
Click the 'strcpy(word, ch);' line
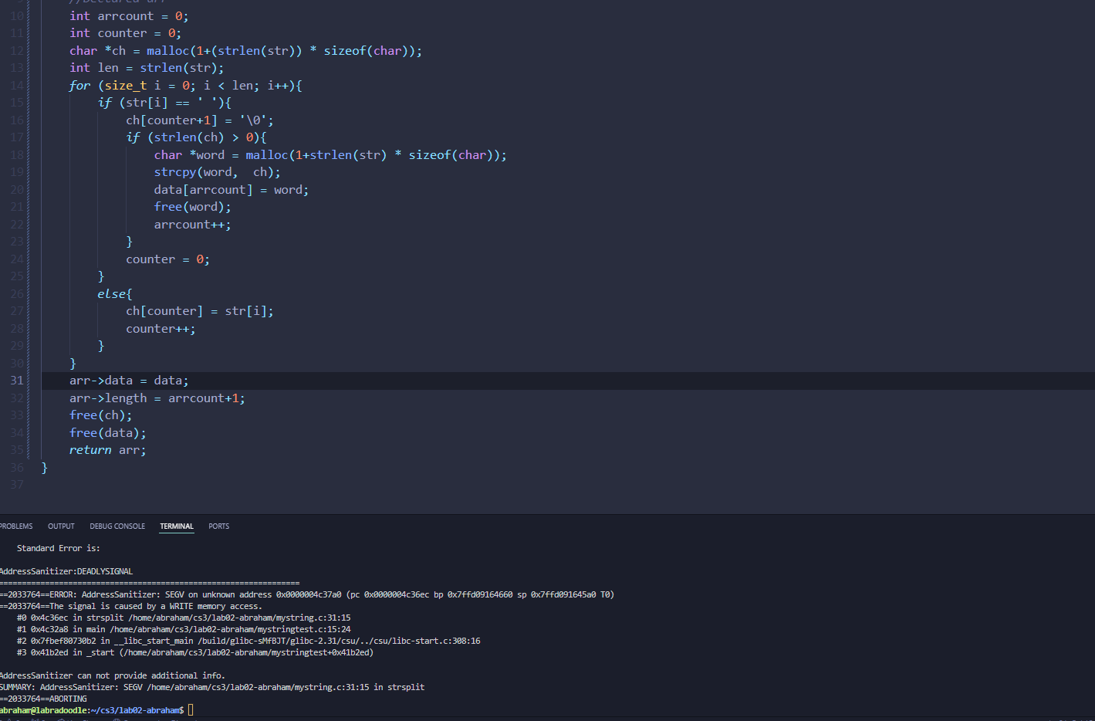point(217,172)
